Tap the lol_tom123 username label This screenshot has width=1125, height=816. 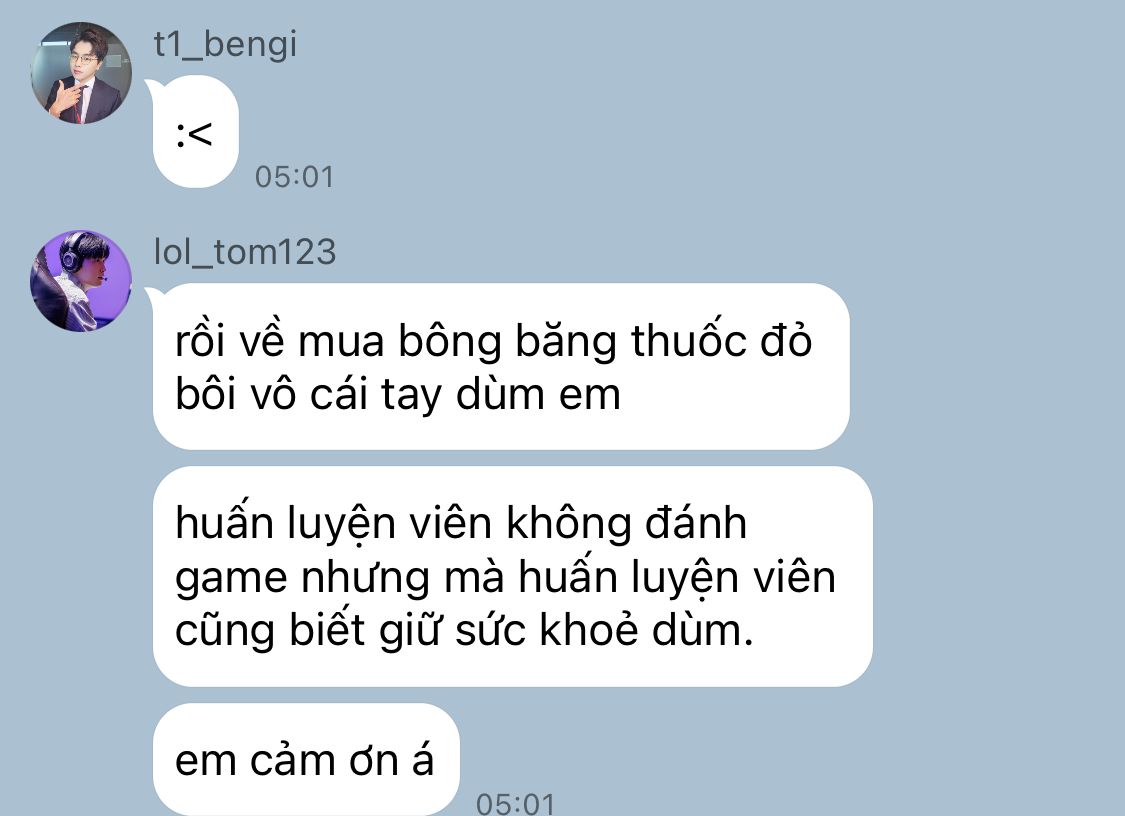tap(245, 253)
